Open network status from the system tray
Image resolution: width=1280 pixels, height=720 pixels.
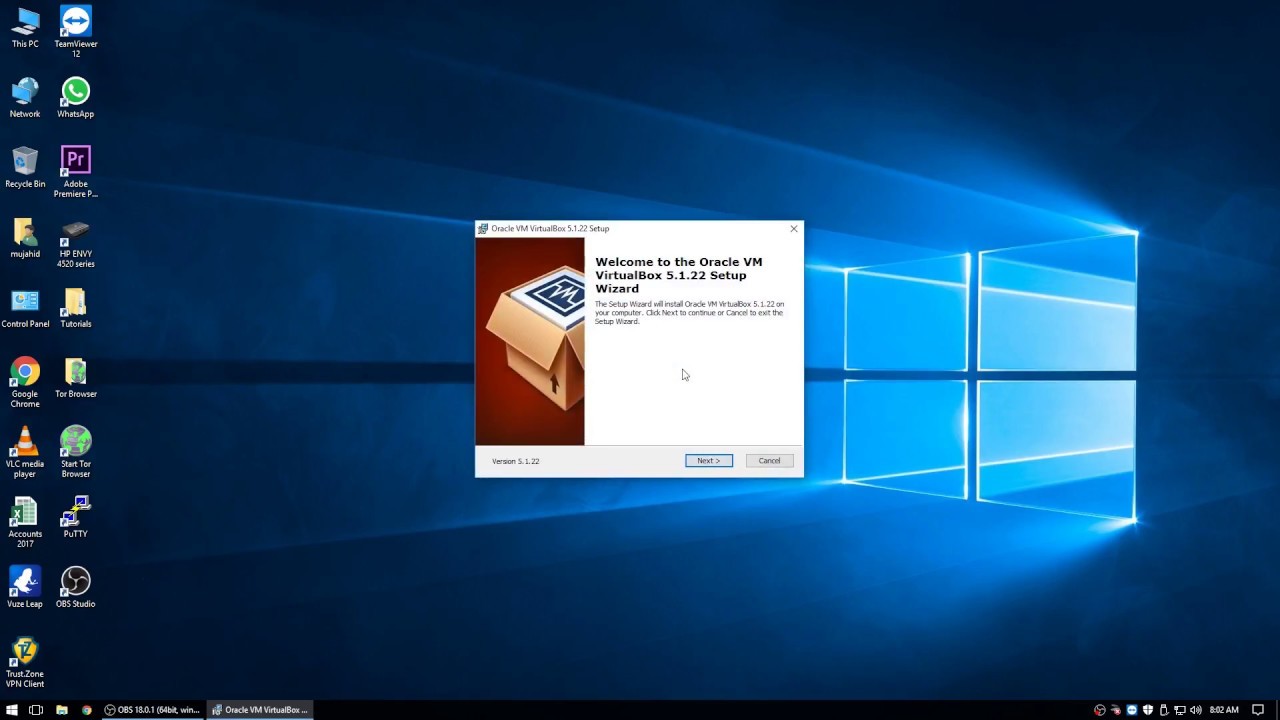click(1180, 710)
